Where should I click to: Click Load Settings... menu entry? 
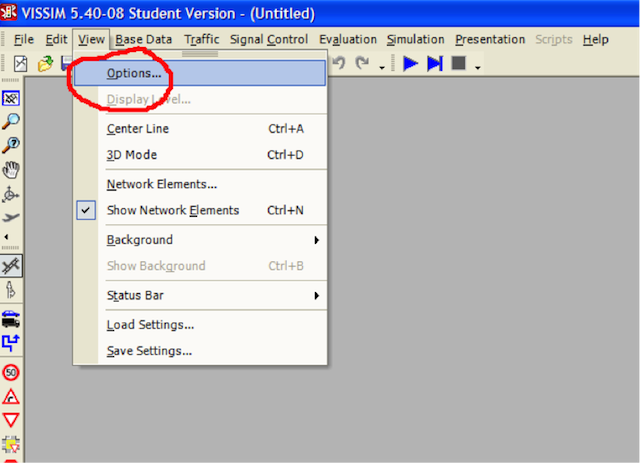pos(150,324)
